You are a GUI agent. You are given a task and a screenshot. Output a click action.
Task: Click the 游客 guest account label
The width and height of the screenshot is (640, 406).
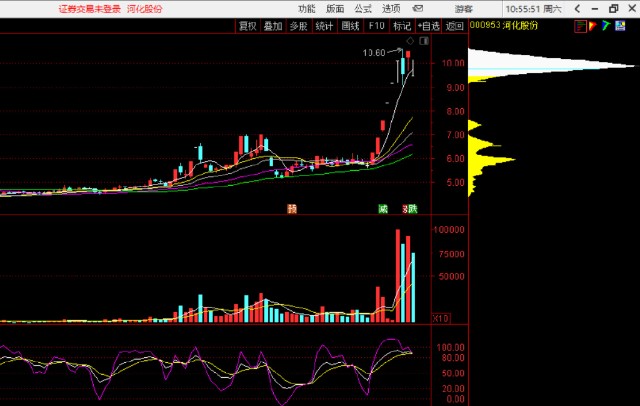pyautogui.click(x=464, y=9)
